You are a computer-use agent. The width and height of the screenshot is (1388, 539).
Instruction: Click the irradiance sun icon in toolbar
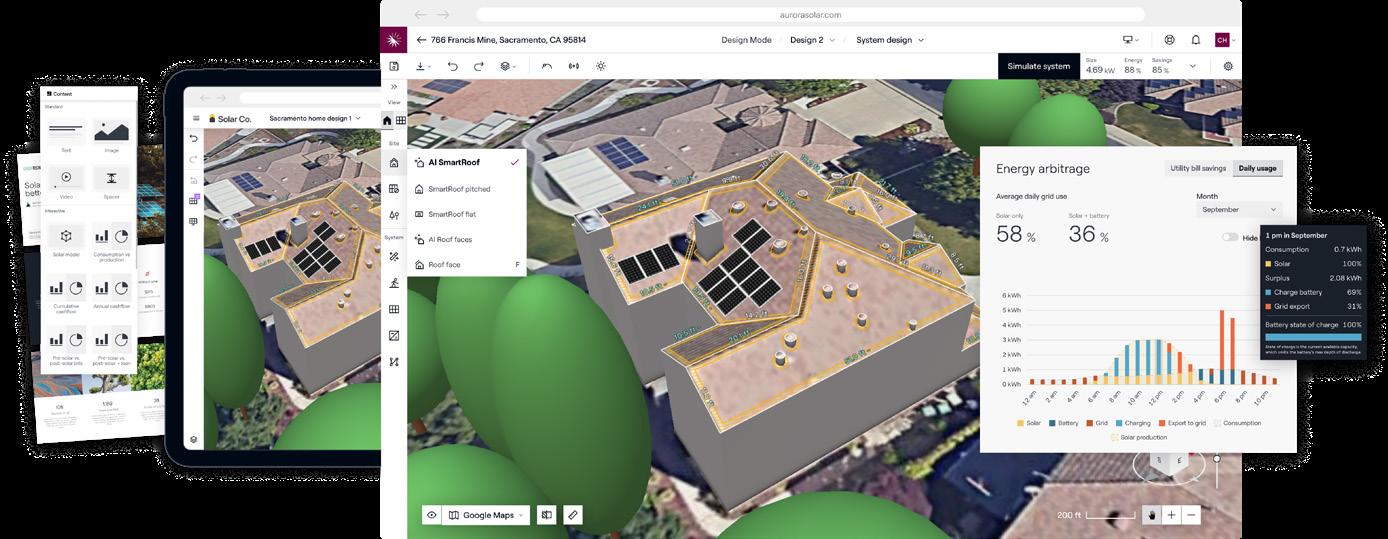pos(601,66)
